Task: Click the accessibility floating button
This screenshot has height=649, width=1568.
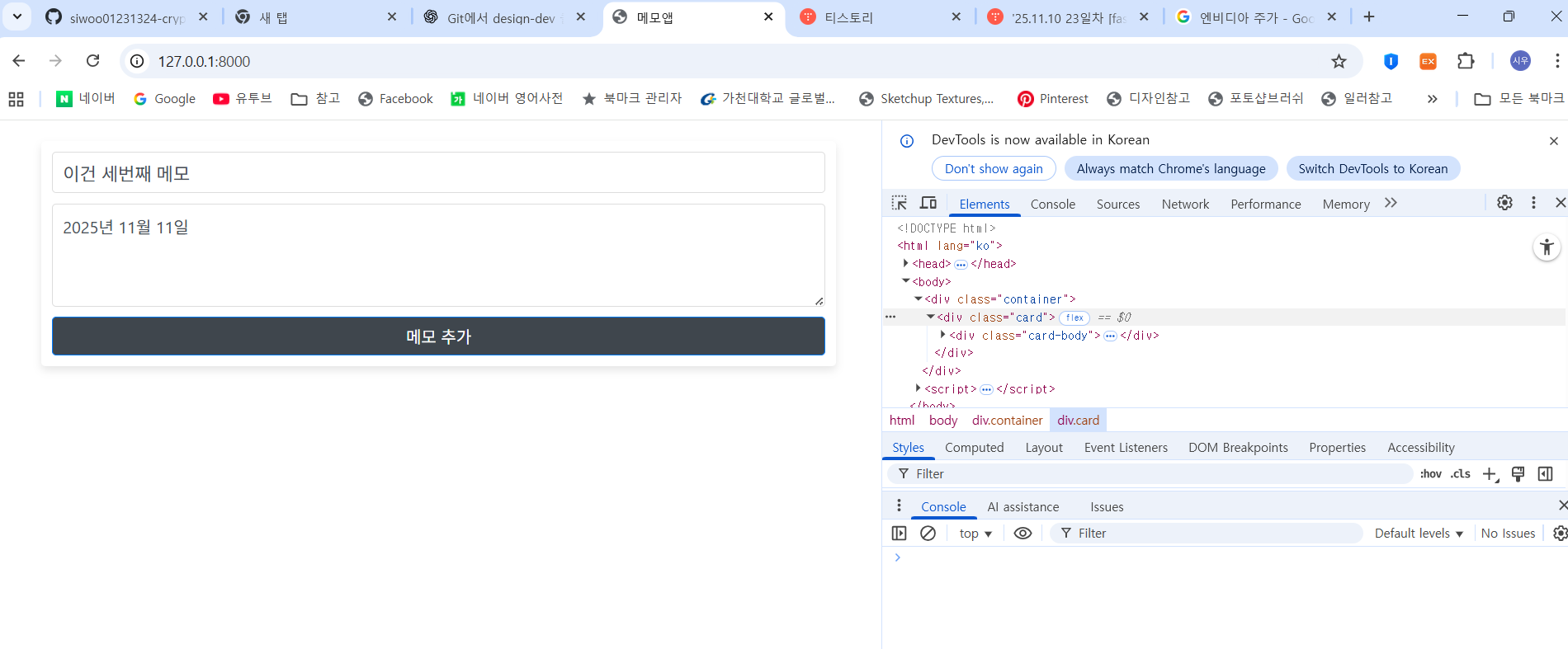Action: pyautogui.click(x=1547, y=247)
